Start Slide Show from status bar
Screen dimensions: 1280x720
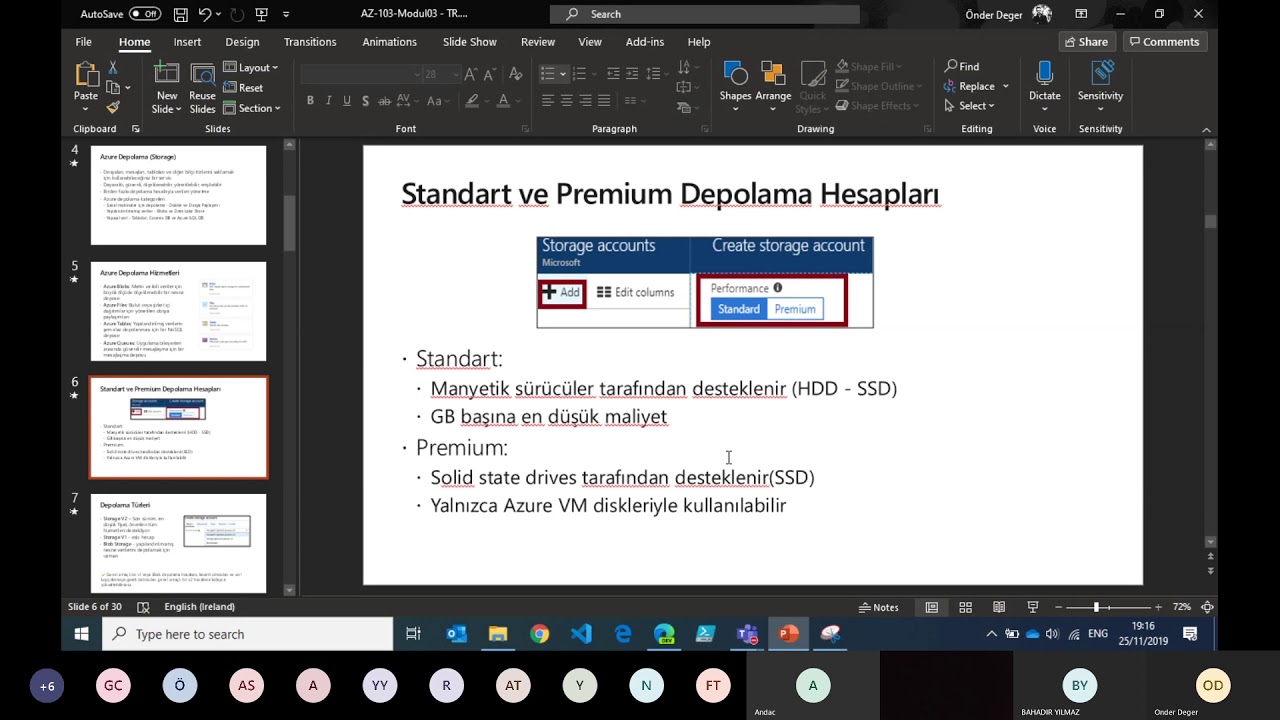coord(1032,607)
